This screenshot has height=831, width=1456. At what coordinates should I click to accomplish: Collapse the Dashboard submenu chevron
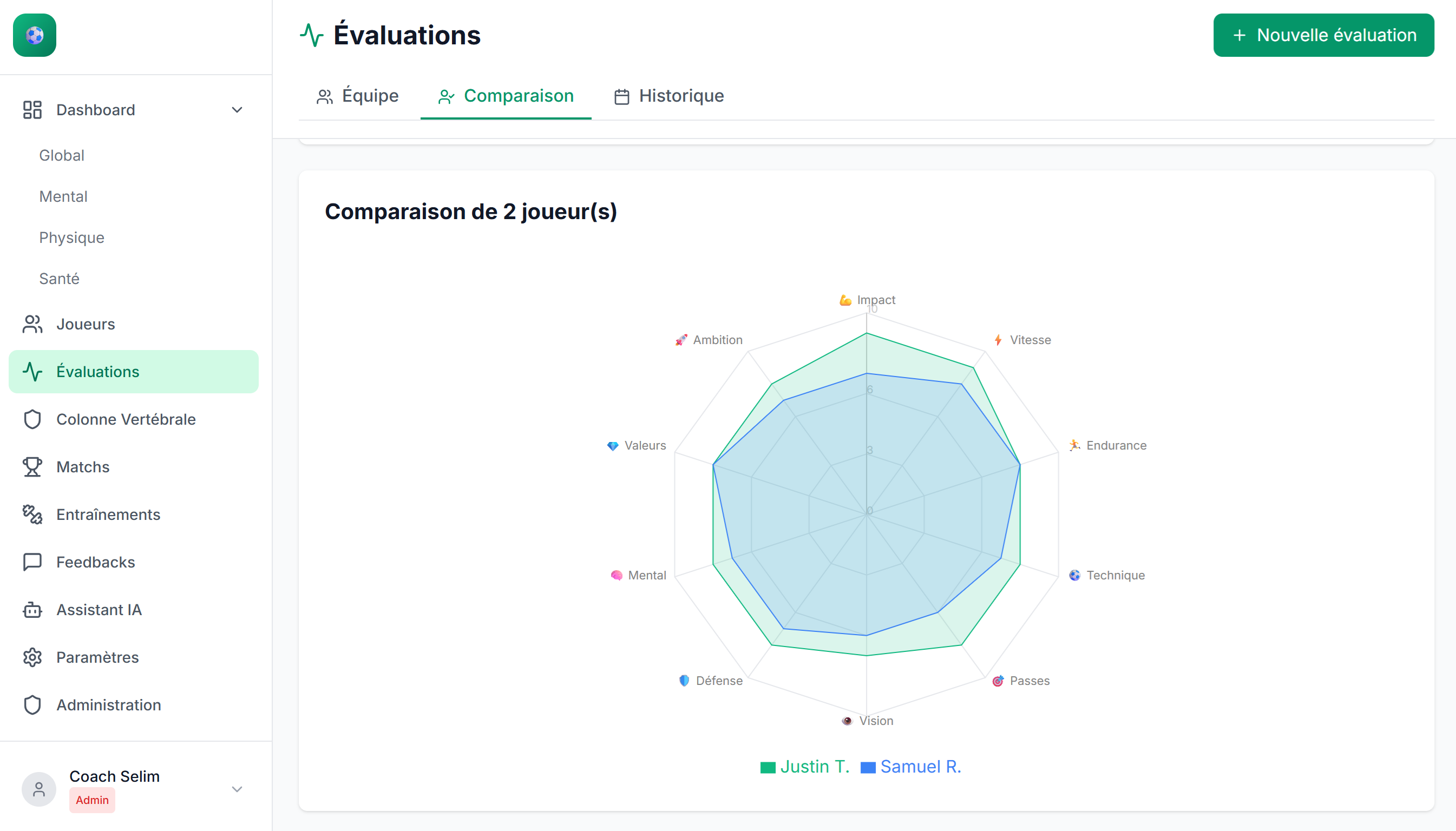[x=237, y=110]
